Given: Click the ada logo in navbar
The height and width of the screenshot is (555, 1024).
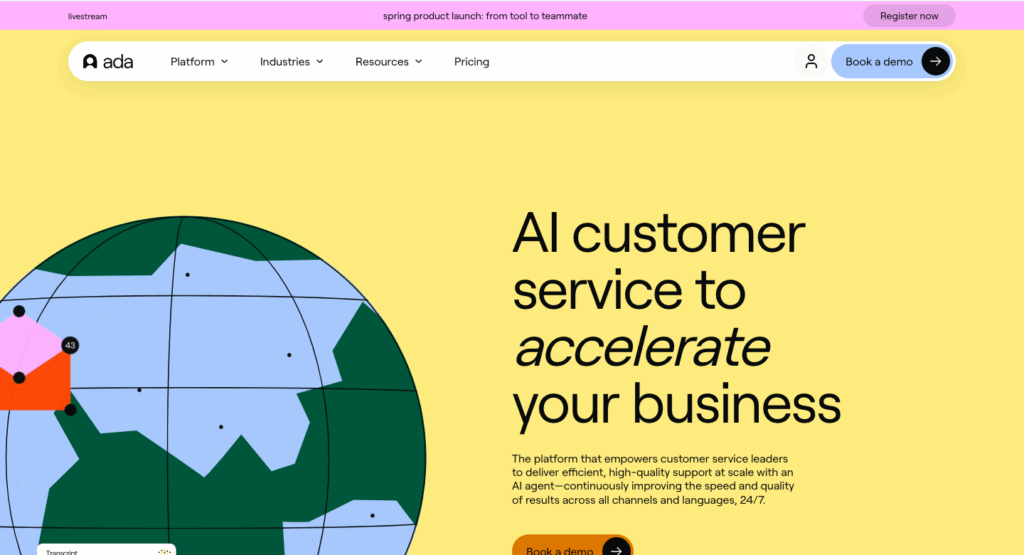Looking at the screenshot, I should [x=108, y=61].
